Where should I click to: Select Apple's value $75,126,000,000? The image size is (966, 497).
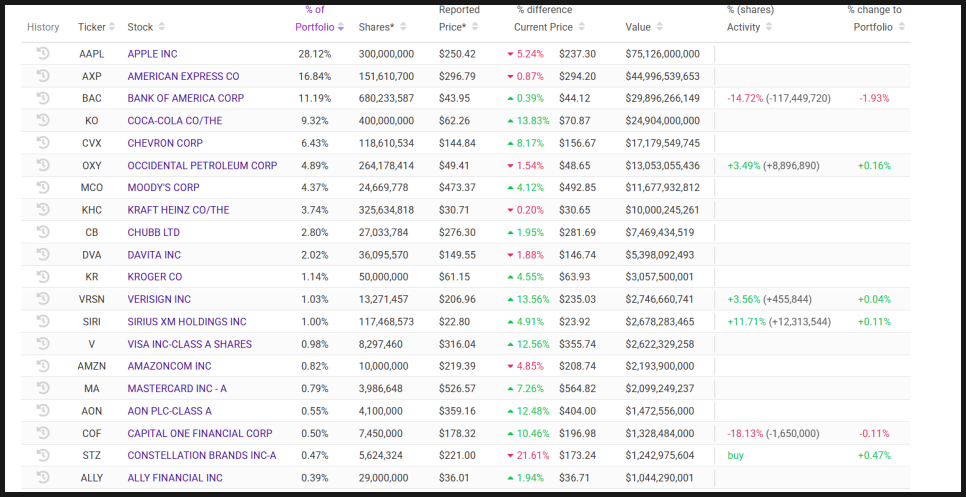point(662,54)
